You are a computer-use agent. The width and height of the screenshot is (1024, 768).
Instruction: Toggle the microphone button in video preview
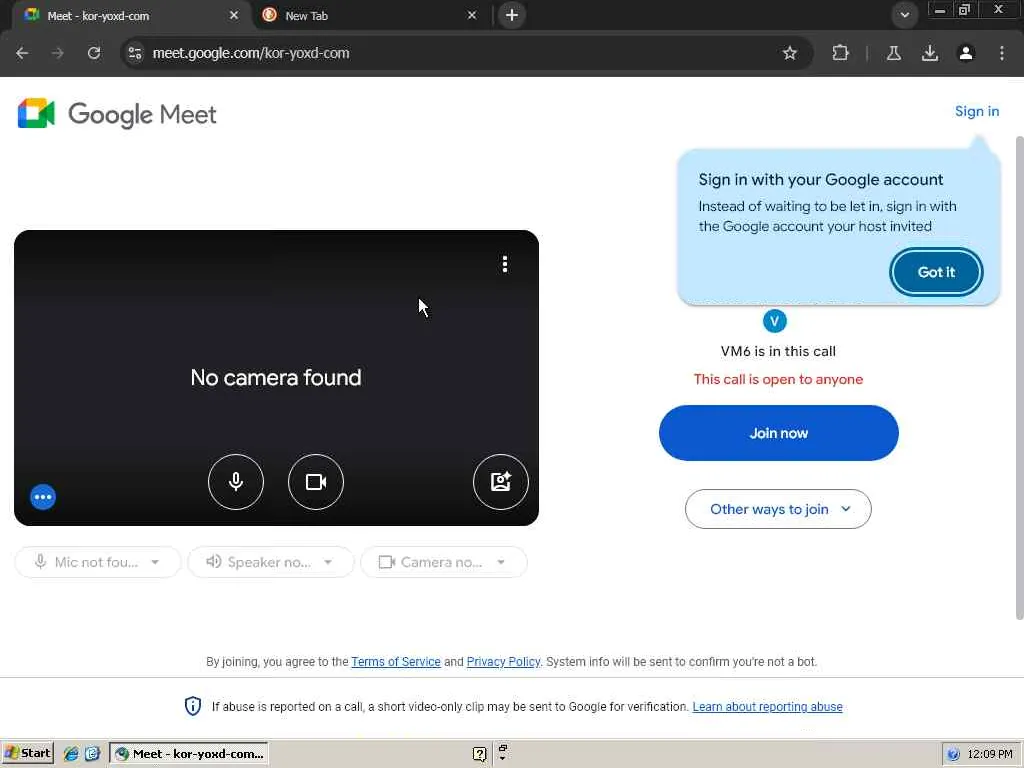coord(236,482)
